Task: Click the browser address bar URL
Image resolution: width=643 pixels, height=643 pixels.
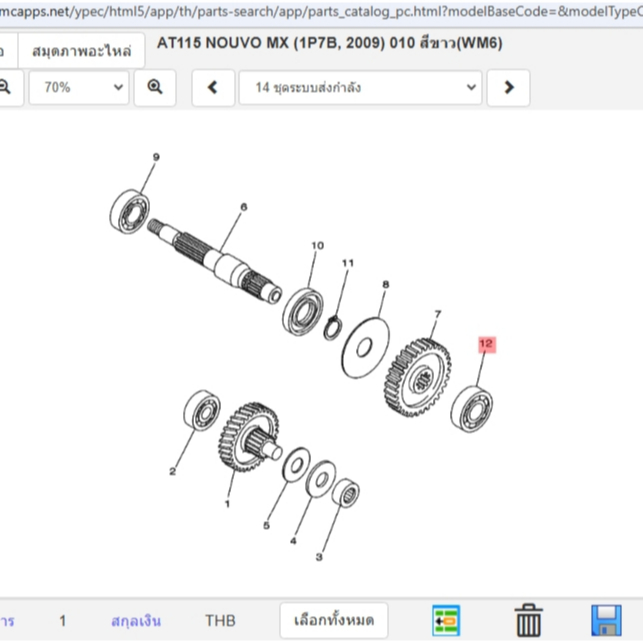Action: (322, 11)
